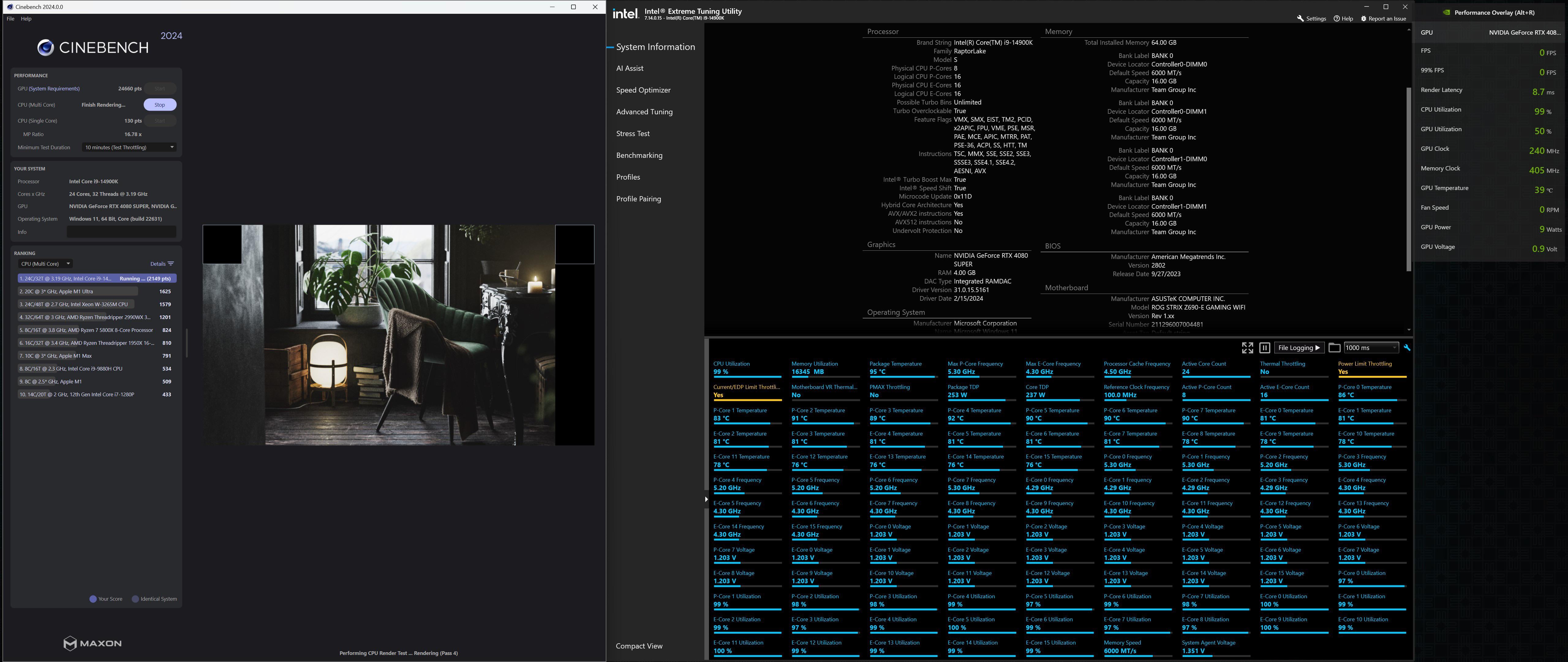Open Minimum Test Duration dropdown
The image size is (1568, 662).
[x=130, y=147]
